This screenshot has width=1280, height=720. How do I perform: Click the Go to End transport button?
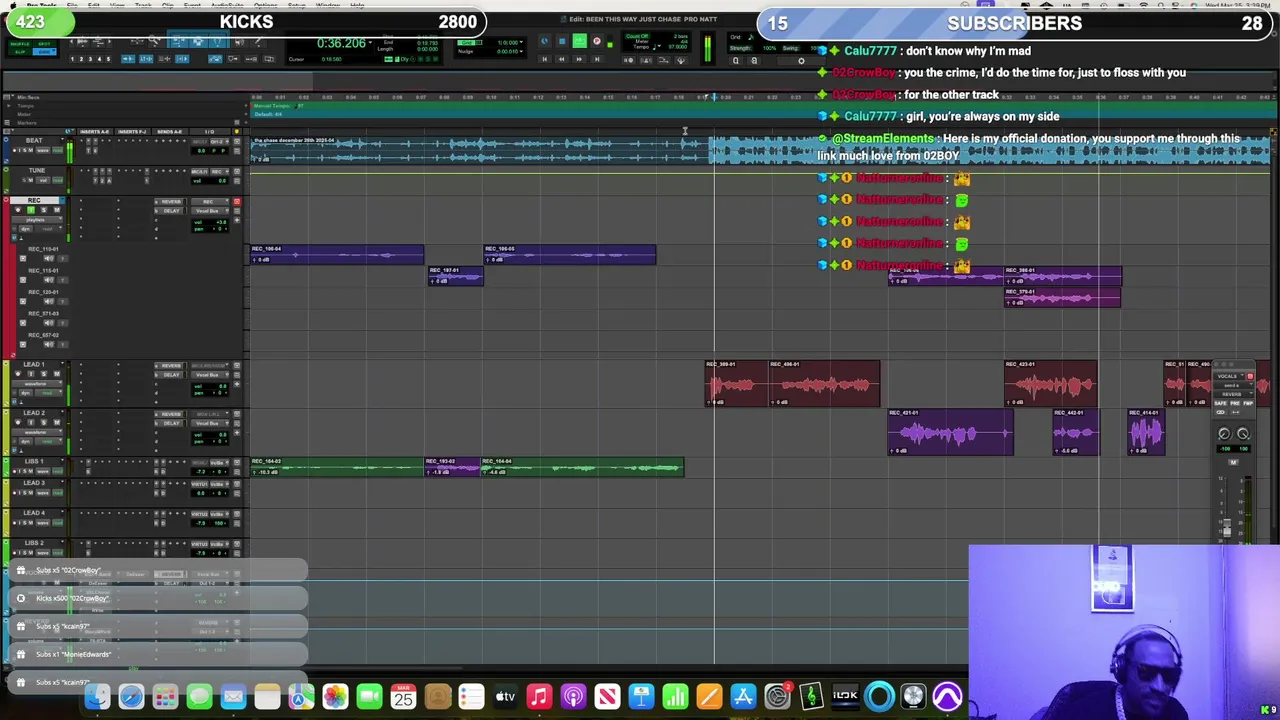[x=597, y=59]
